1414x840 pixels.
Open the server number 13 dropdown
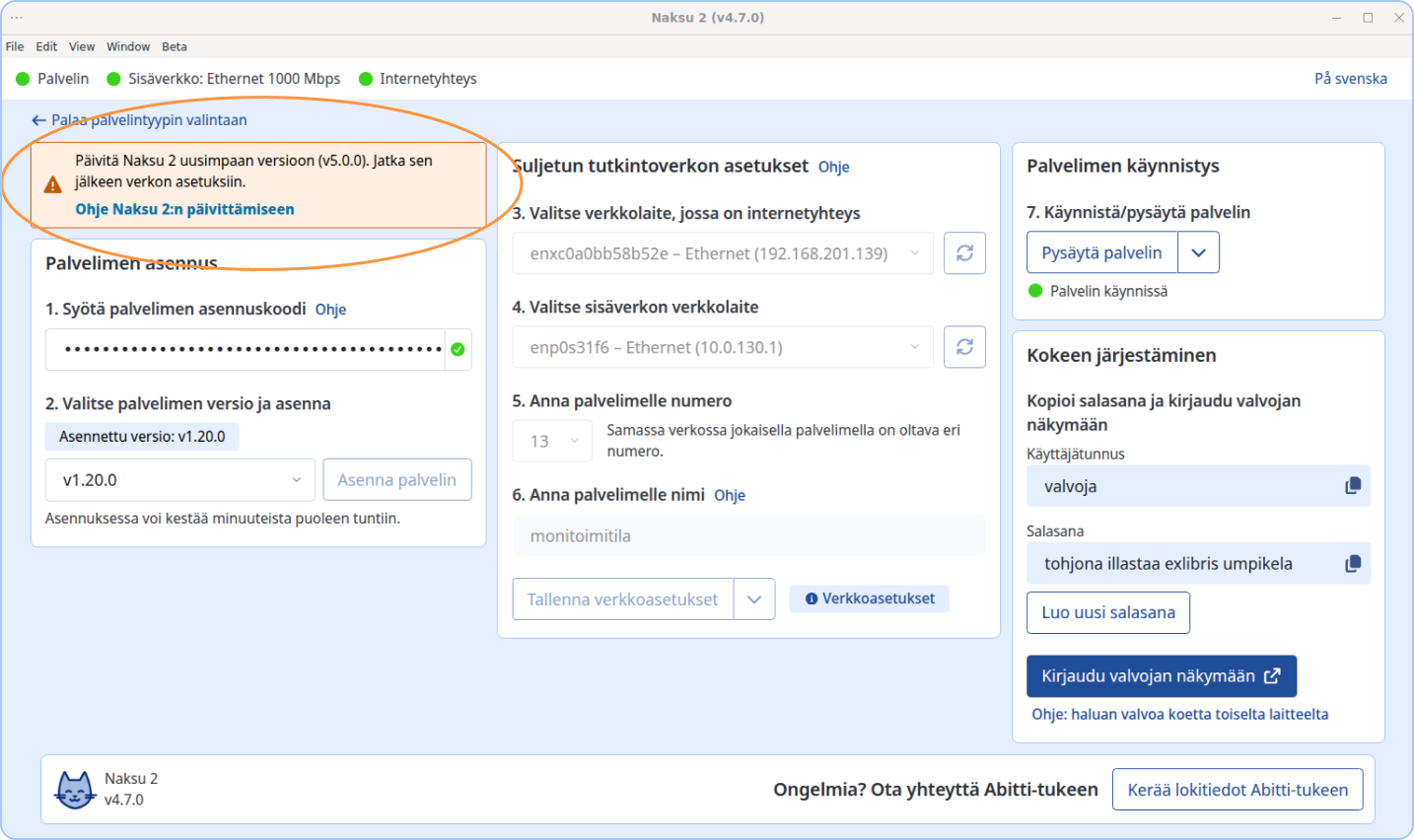tap(552, 442)
